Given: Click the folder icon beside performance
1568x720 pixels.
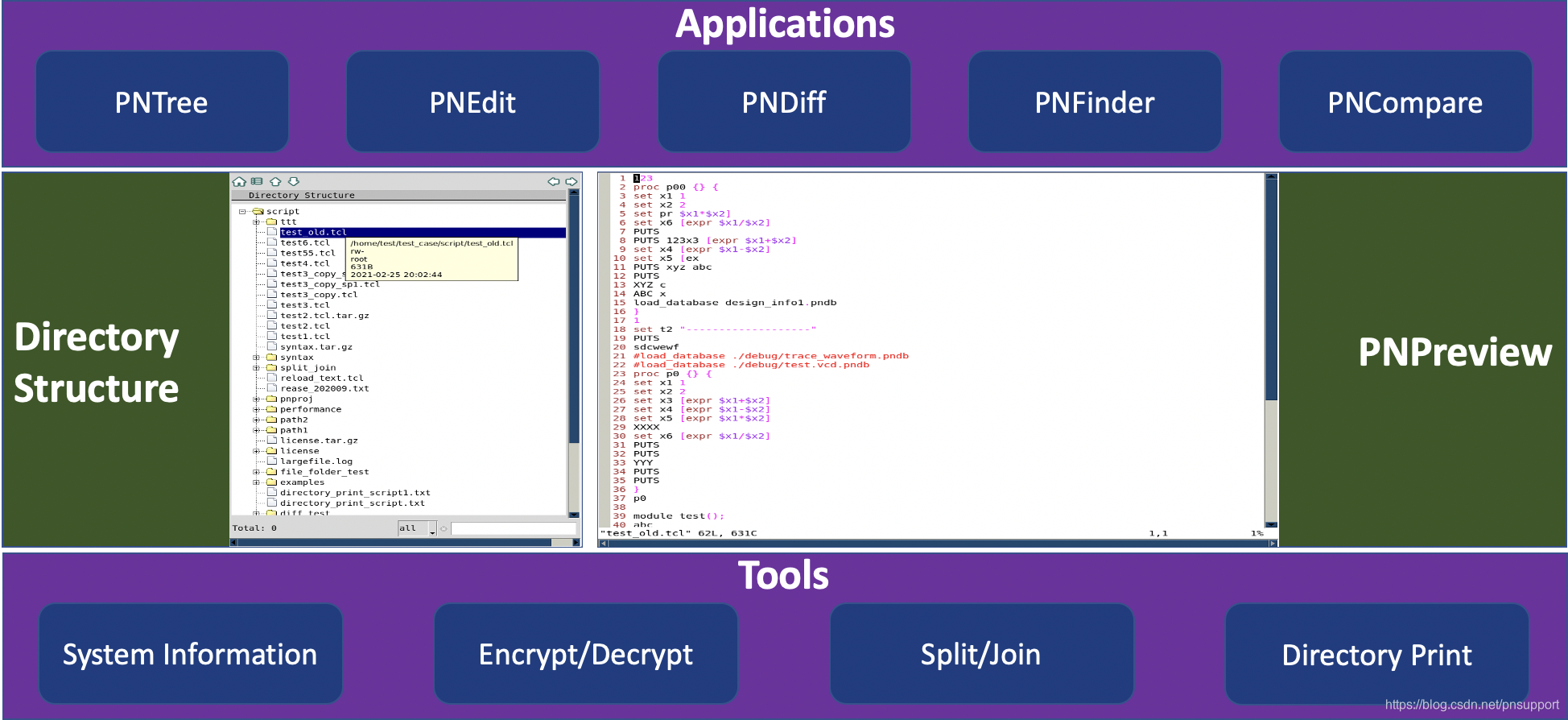Looking at the screenshot, I should coord(272,409).
